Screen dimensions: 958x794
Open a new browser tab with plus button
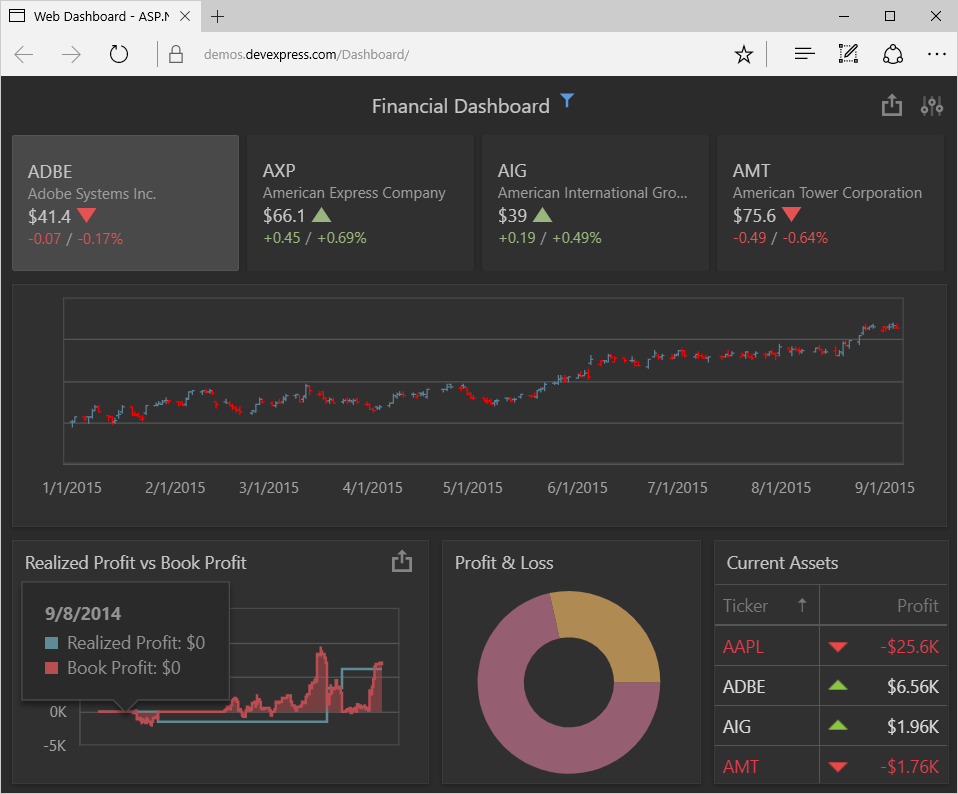point(218,16)
